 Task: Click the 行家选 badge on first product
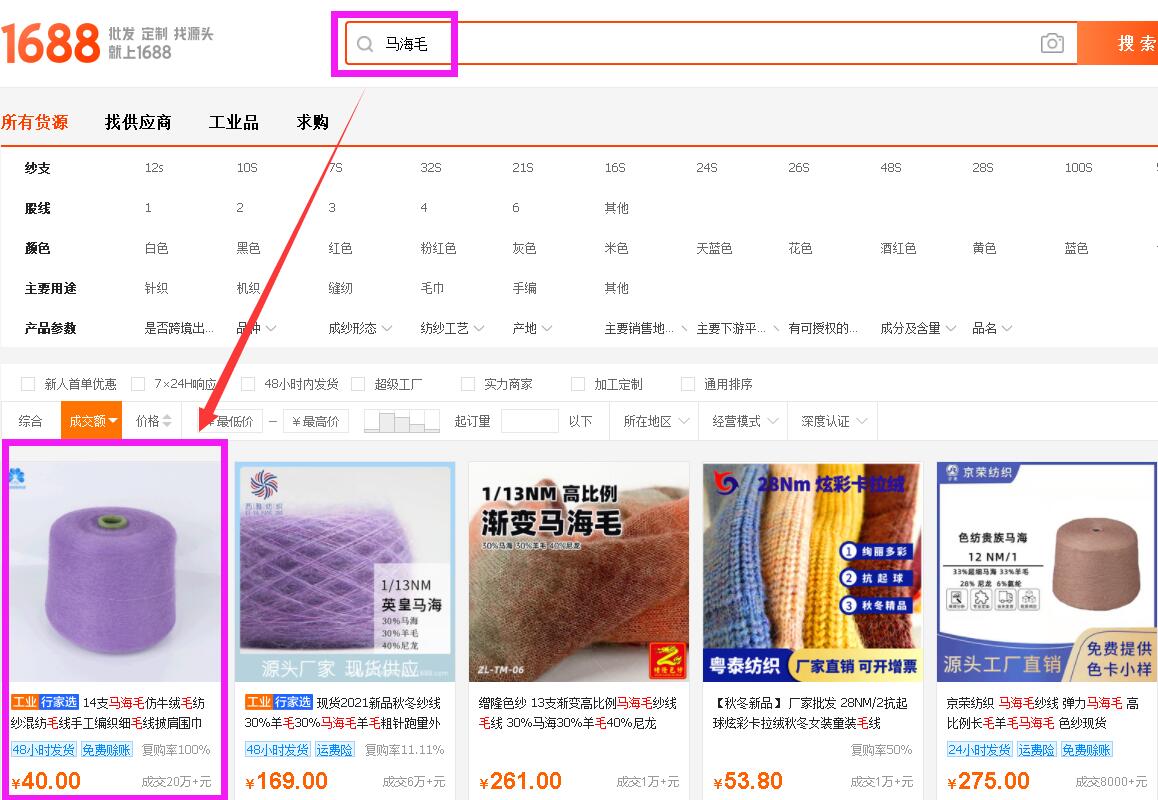point(60,702)
